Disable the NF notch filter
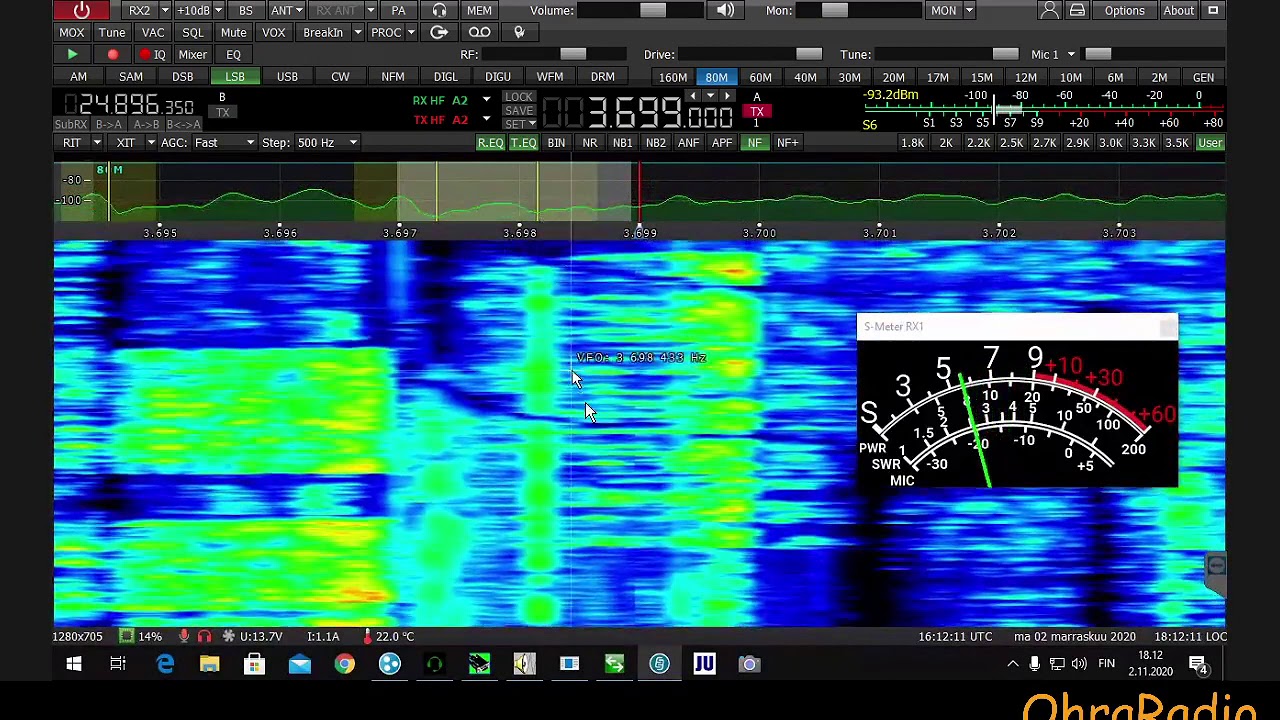Image resolution: width=1280 pixels, height=720 pixels. click(x=755, y=143)
